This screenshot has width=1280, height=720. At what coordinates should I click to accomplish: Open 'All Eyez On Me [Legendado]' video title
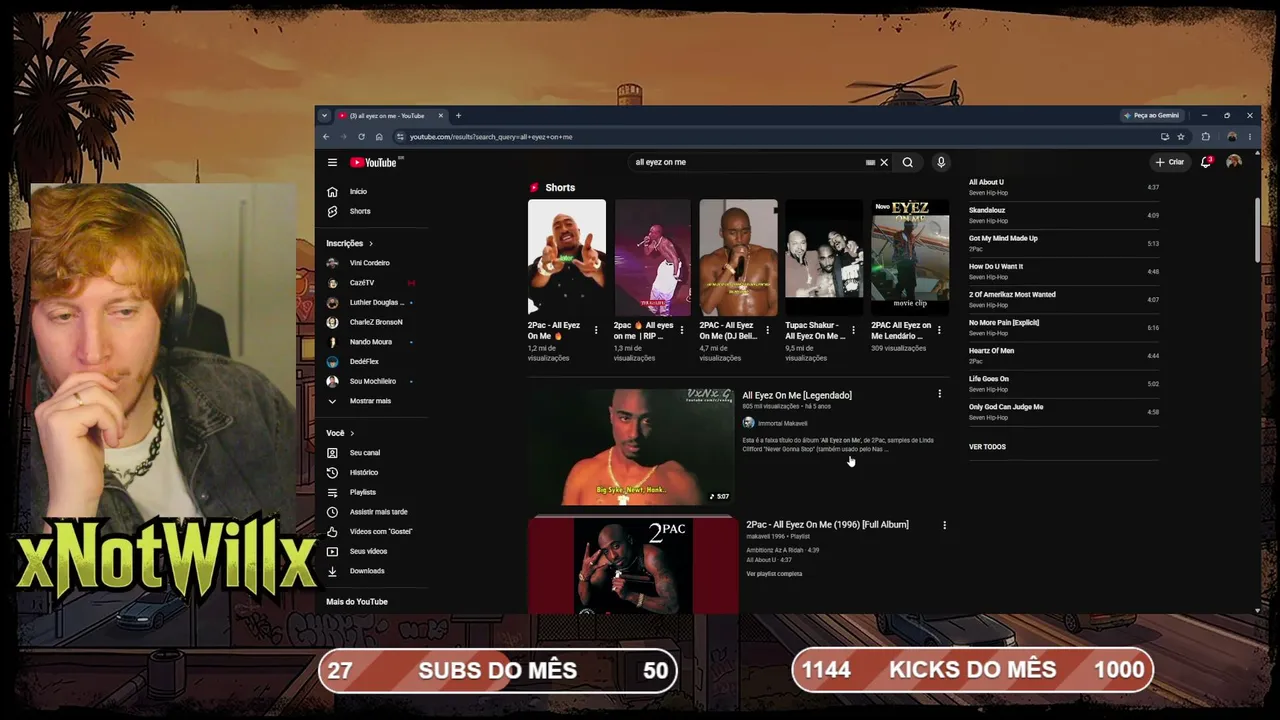point(797,395)
